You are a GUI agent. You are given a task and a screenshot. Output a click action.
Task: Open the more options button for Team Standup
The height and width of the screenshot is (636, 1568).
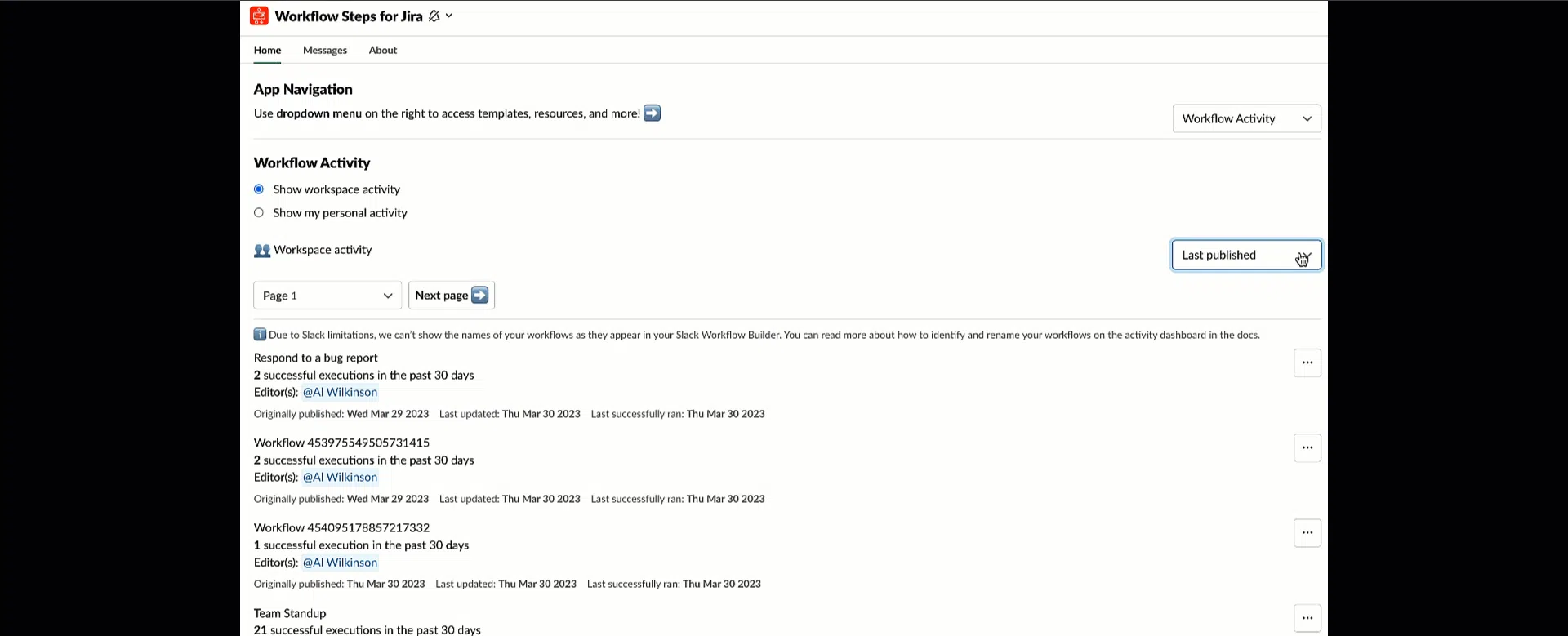[1307, 618]
